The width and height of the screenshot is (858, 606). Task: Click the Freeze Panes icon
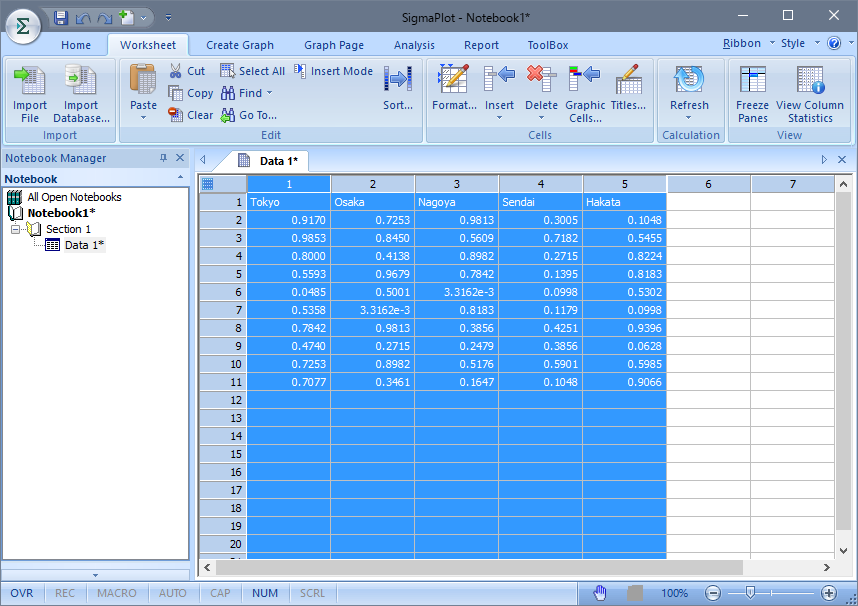[752, 80]
